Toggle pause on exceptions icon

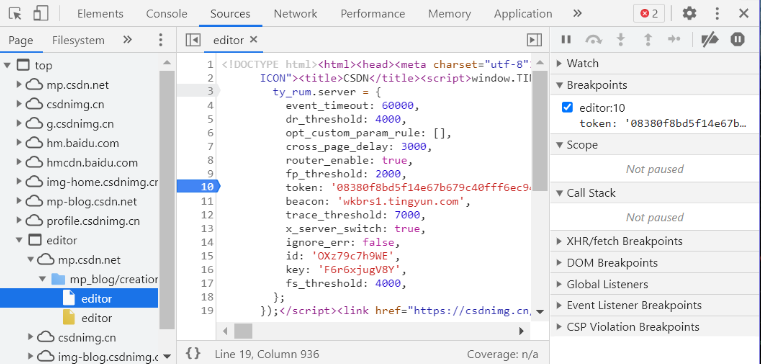[737, 39]
